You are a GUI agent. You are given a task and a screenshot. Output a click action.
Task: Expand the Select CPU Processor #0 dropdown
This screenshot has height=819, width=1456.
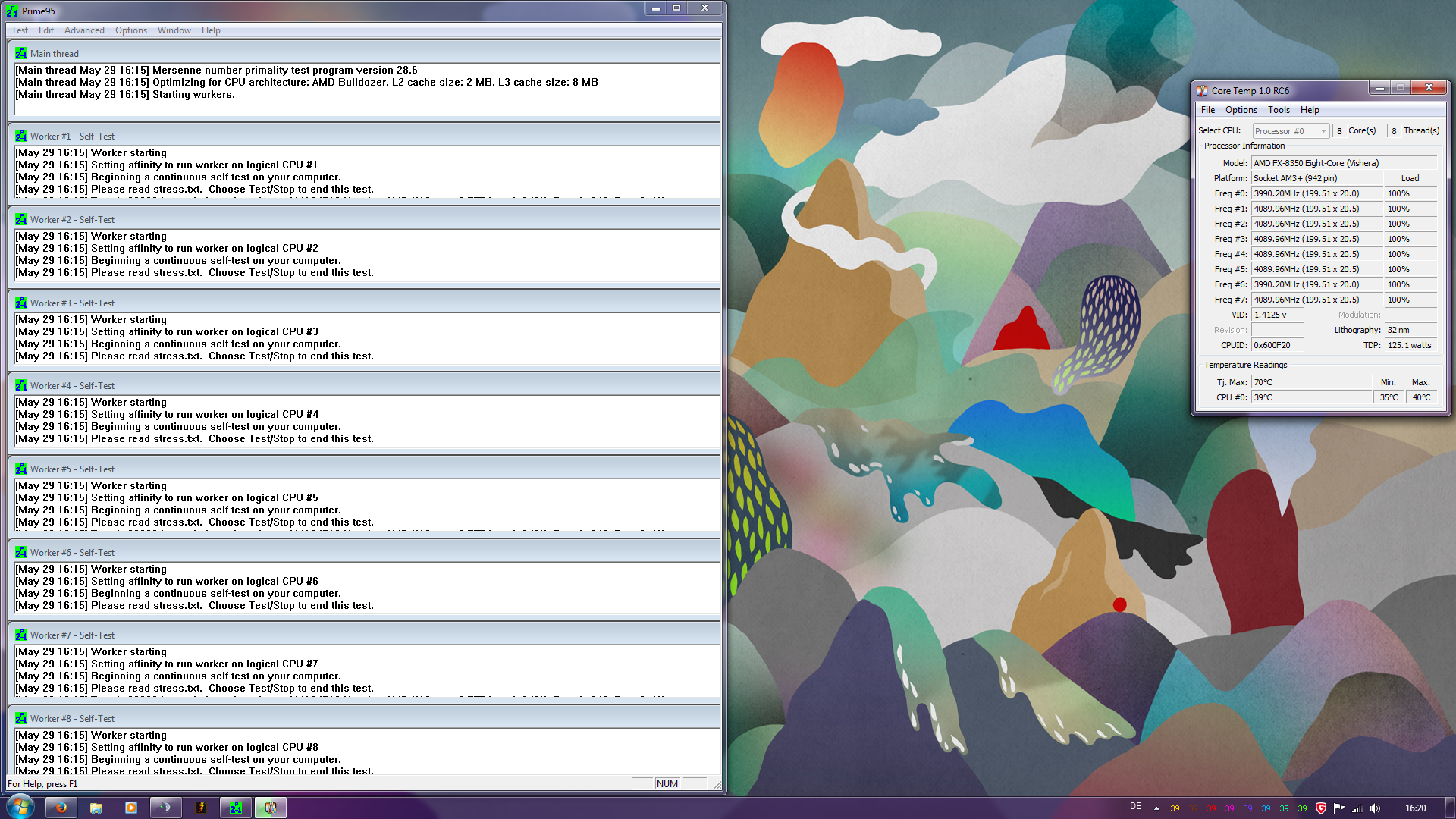pyautogui.click(x=1323, y=131)
